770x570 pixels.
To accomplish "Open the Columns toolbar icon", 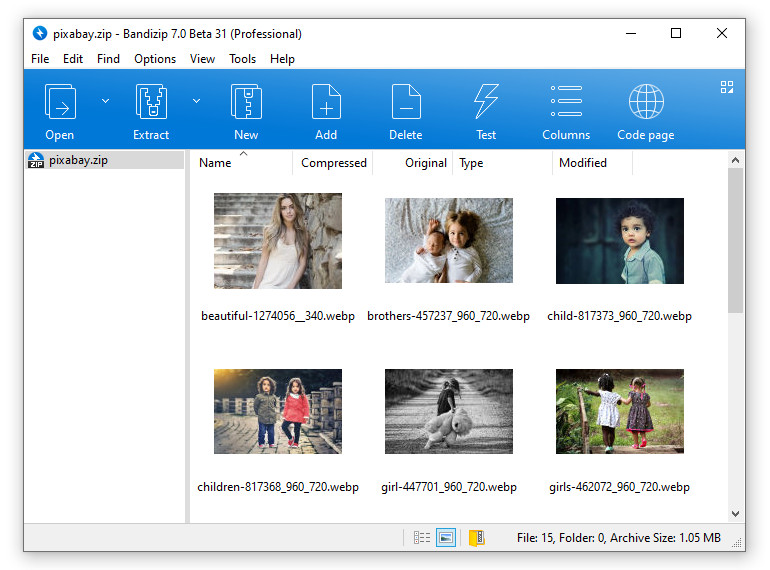I will [566, 102].
